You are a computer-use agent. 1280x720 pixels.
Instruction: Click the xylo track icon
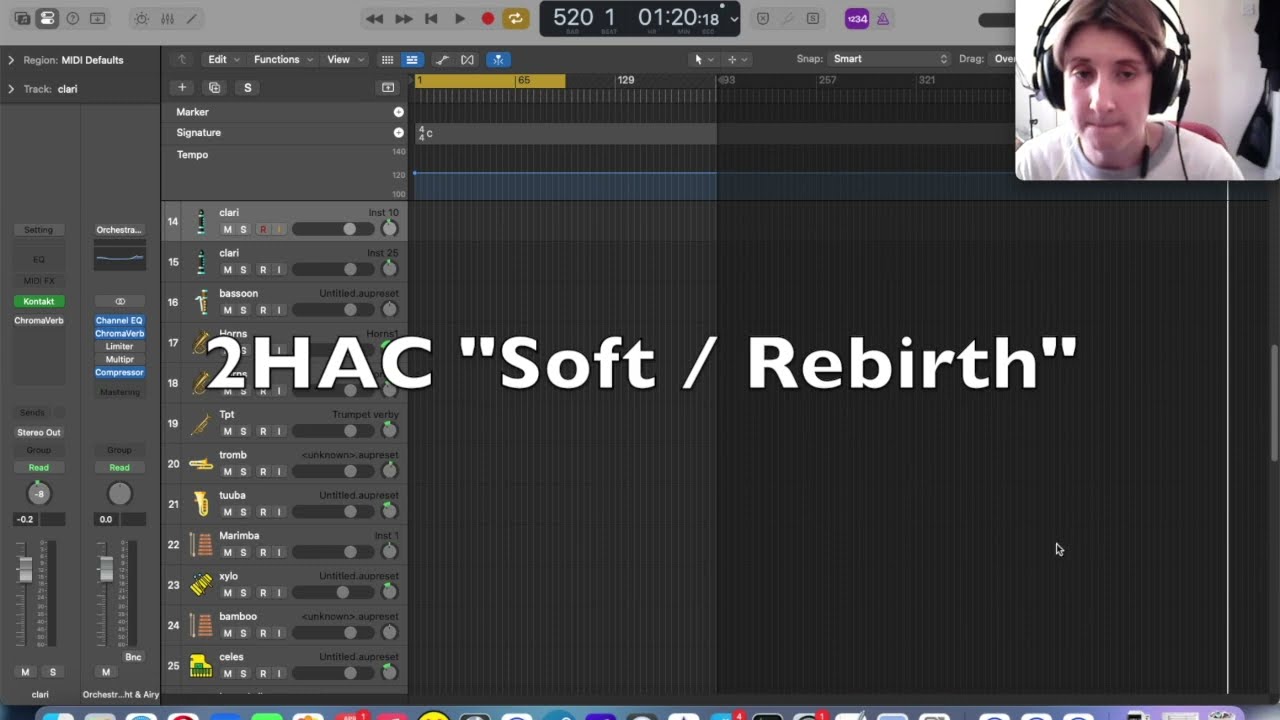201,585
